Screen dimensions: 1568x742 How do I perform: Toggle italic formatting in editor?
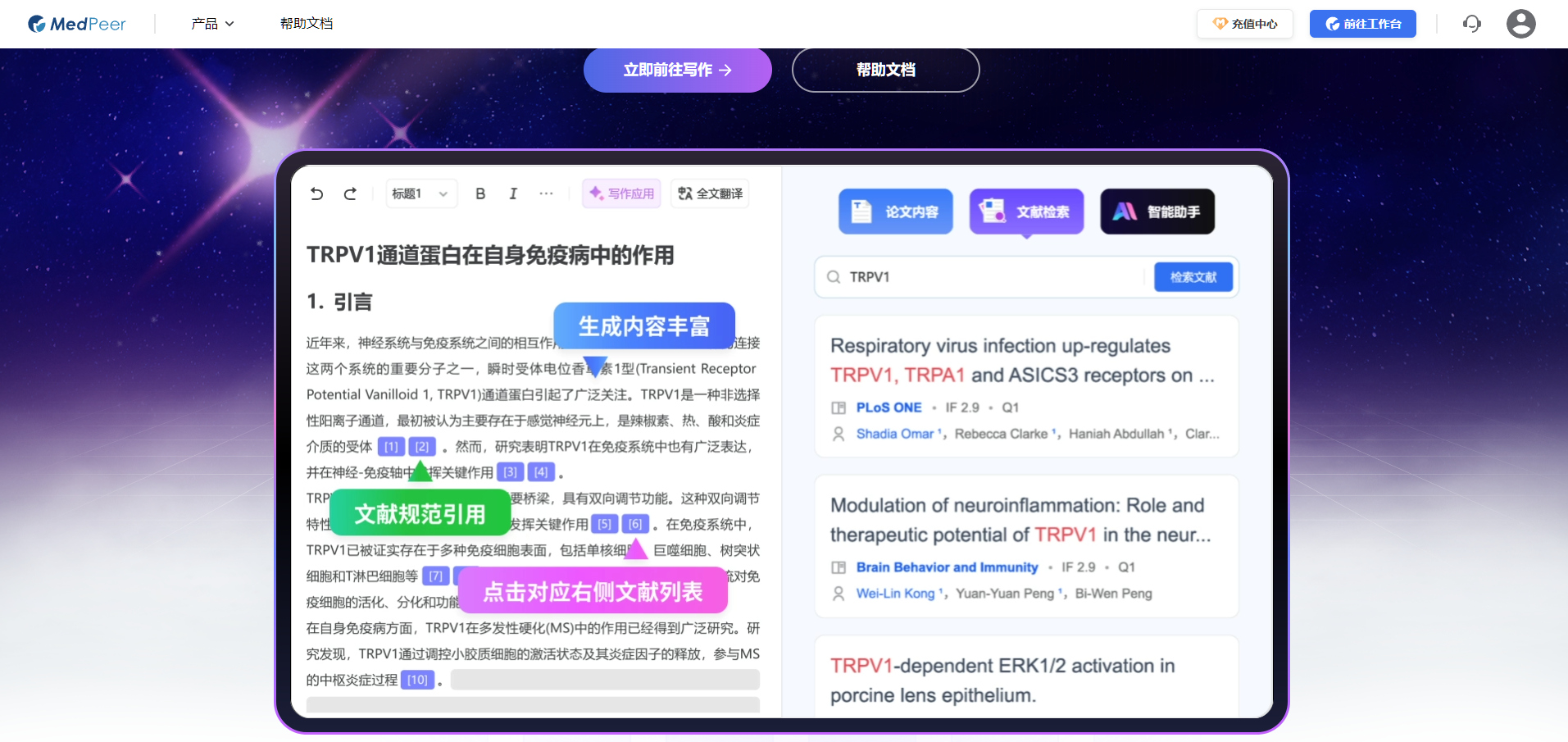(513, 193)
